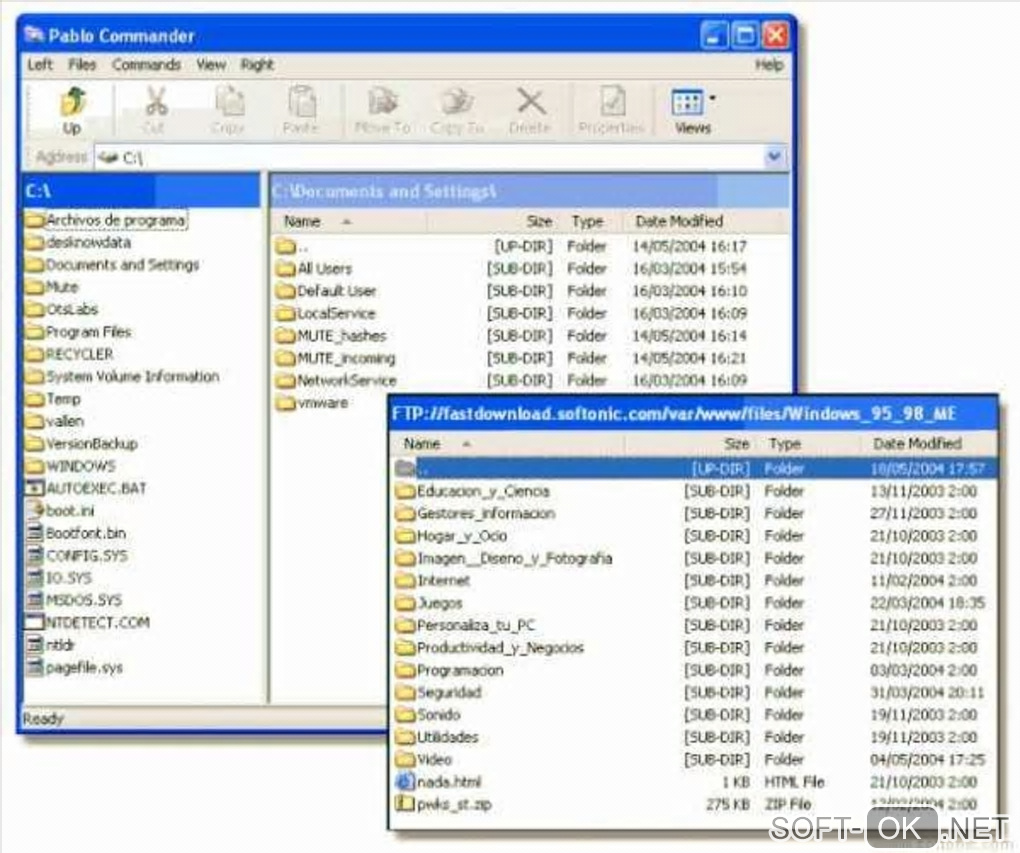Open the Files menu
Screen dimensions: 1020x853
pyautogui.click(x=82, y=64)
